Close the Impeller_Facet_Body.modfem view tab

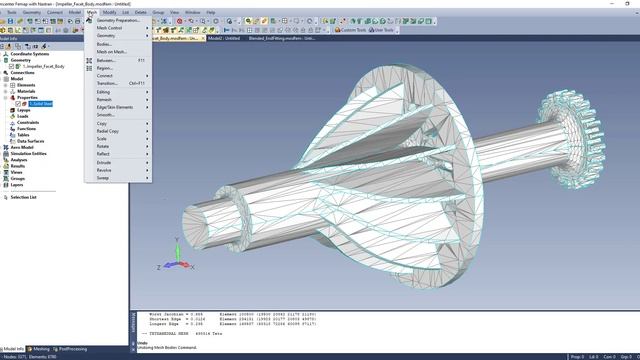coord(203,38)
